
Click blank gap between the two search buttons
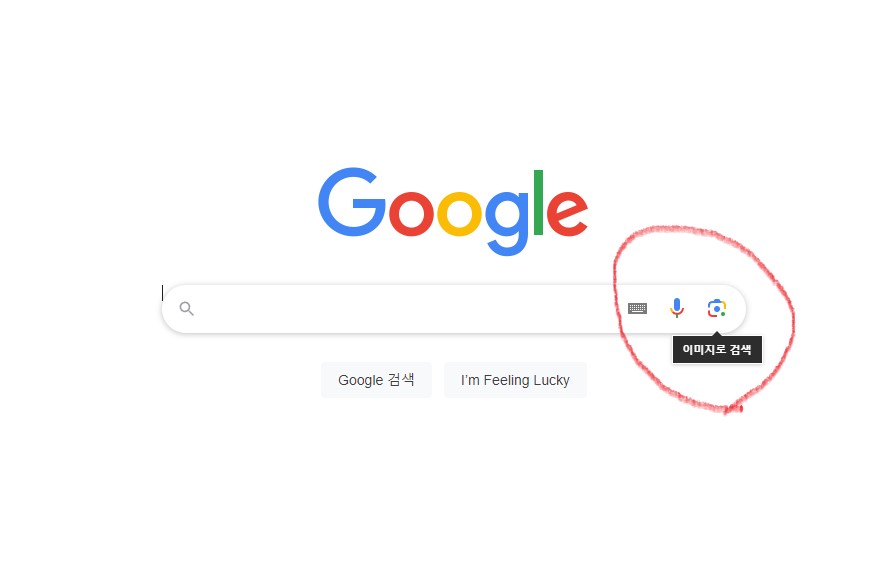[438, 380]
